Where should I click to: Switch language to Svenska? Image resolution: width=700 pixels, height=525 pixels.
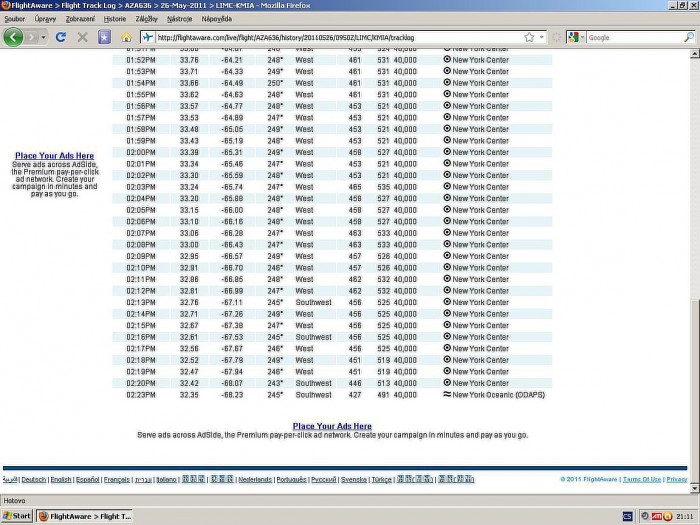pyautogui.click(x=354, y=479)
